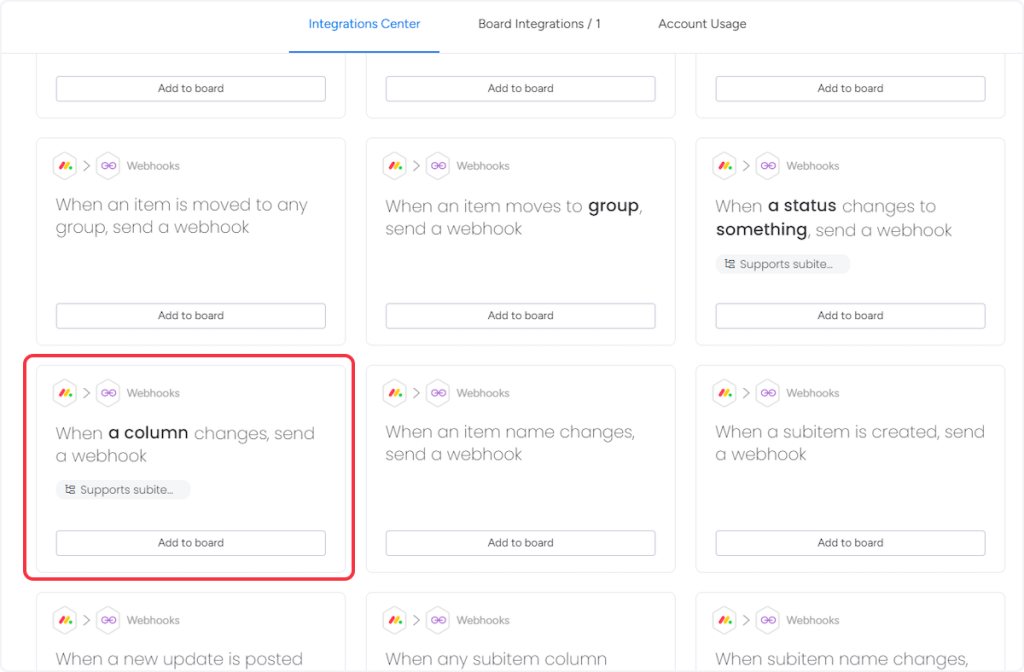Click monday logo in moved to any group card
1024x672 pixels.
coord(65,166)
